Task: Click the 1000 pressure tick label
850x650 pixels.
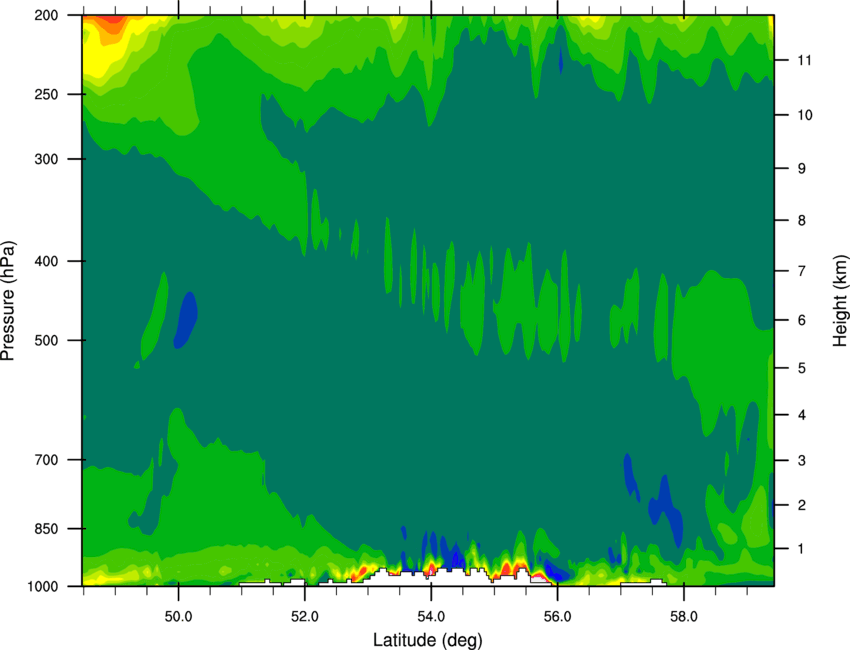Action: coord(42,586)
